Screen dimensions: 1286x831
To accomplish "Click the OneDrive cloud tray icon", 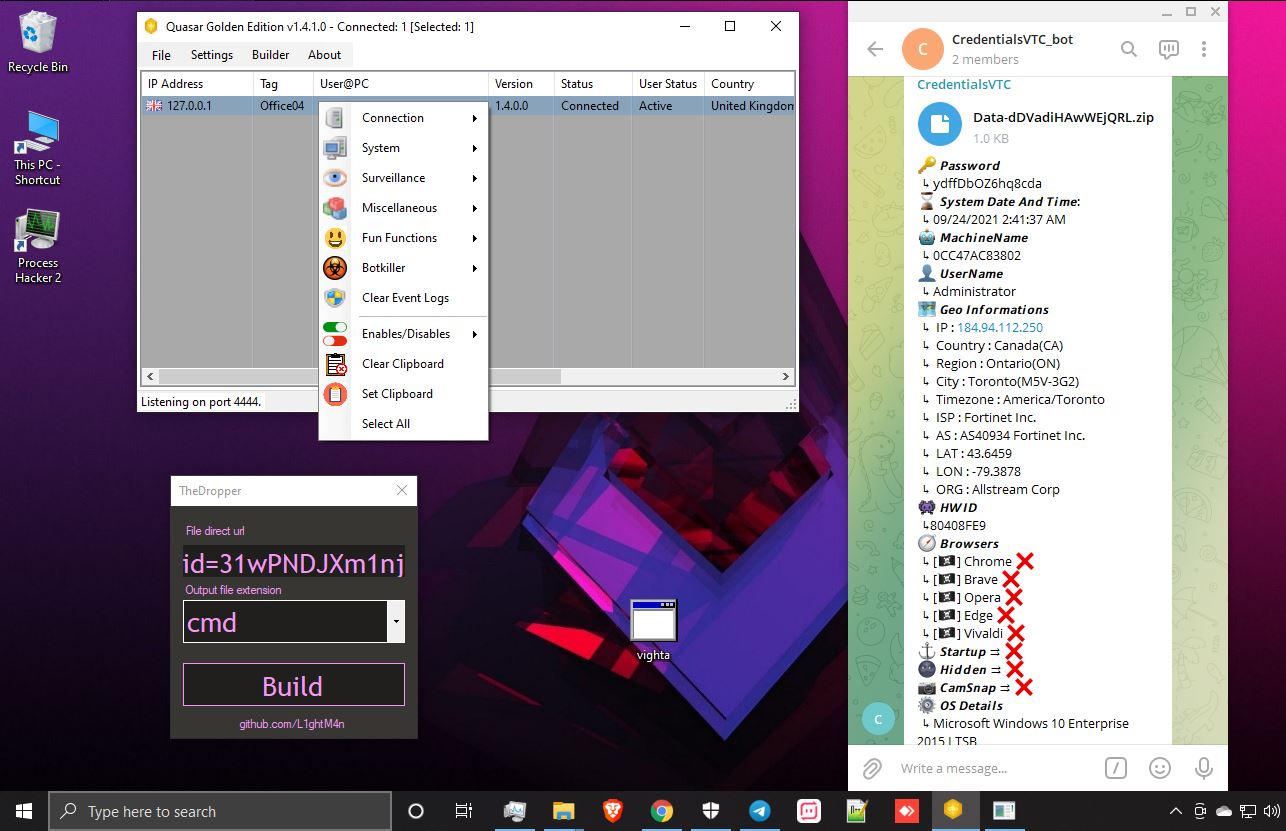I will tap(1224, 811).
